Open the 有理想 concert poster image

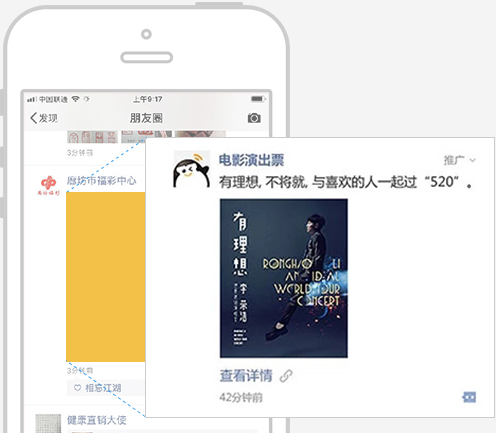tap(284, 278)
